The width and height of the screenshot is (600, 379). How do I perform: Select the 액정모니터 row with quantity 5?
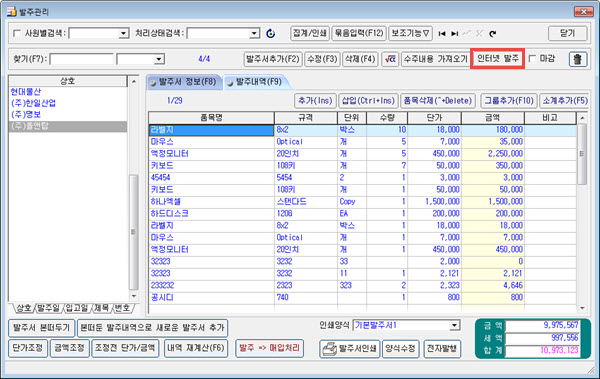pyautogui.click(x=362, y=154)
